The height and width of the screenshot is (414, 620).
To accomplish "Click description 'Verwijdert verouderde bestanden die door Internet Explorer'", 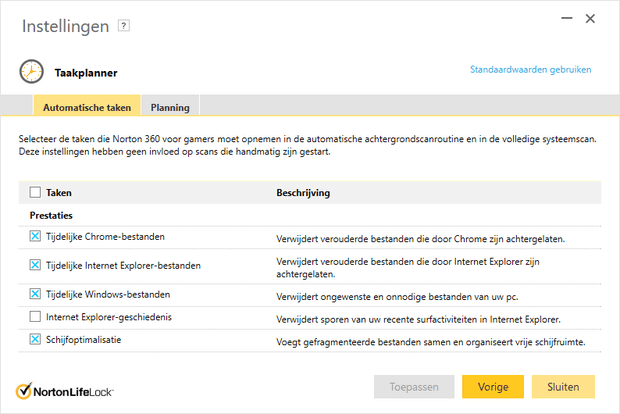I will coord(408,268).
